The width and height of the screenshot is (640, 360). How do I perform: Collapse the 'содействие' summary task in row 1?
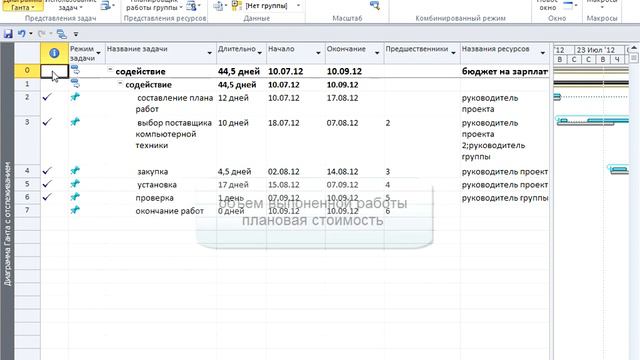(x=120, y=83)
